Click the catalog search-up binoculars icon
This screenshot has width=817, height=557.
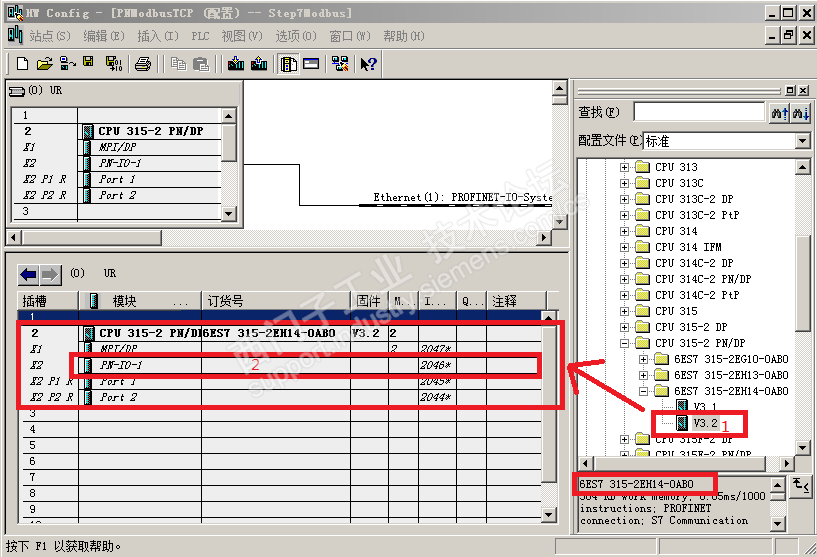click(779, 113)
